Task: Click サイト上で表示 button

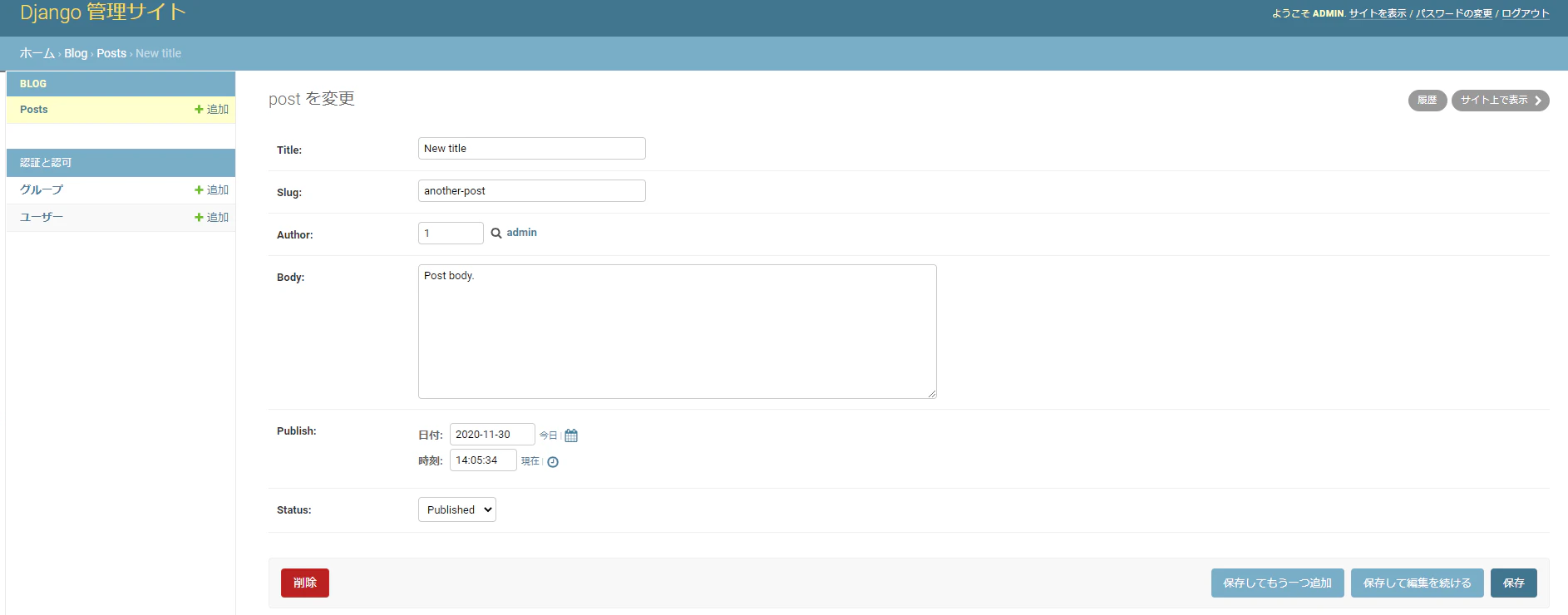Action: coord(1501,100)
